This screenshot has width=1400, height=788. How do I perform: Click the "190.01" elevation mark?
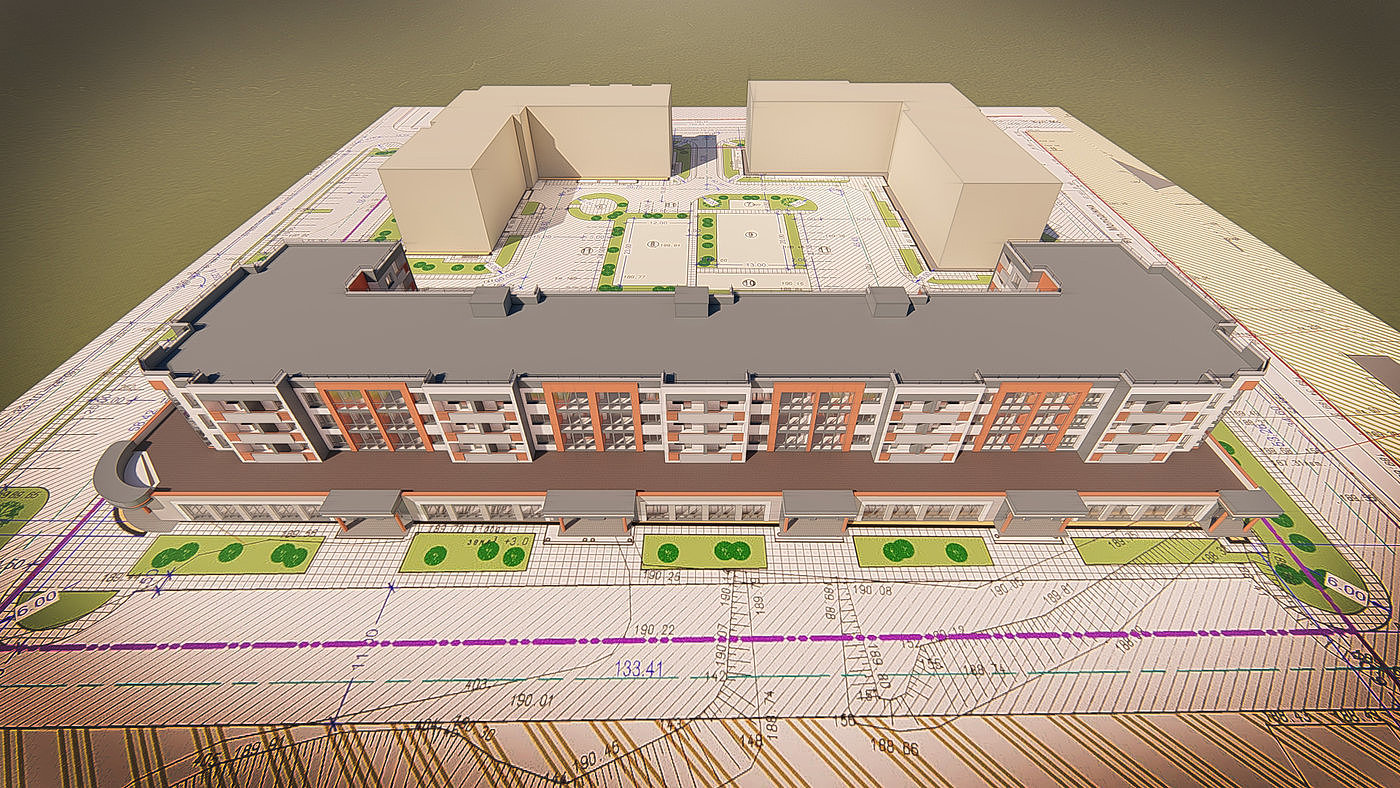click(531, 699)
